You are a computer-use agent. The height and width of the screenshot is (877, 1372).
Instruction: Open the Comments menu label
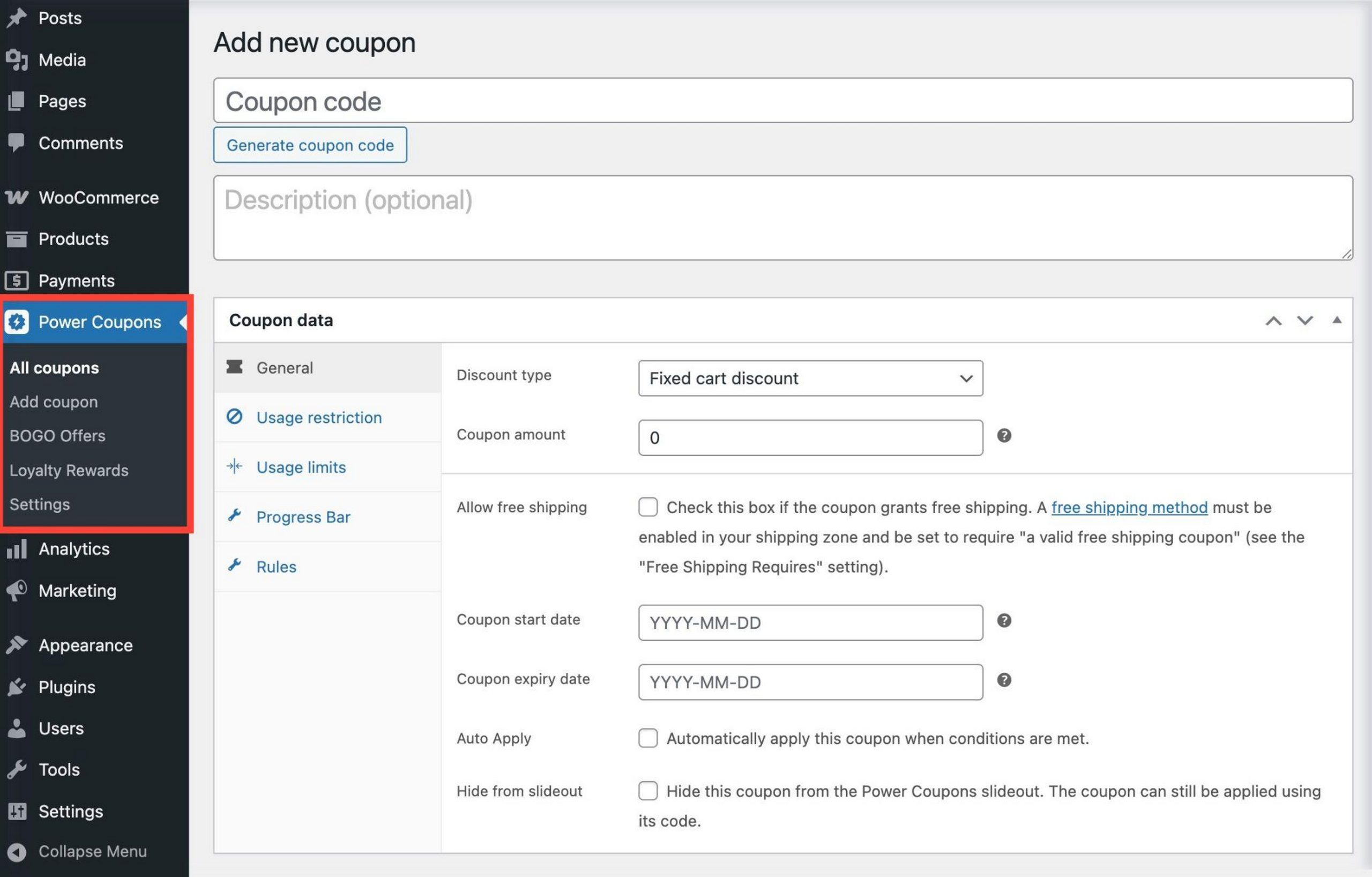click(81, 143)
